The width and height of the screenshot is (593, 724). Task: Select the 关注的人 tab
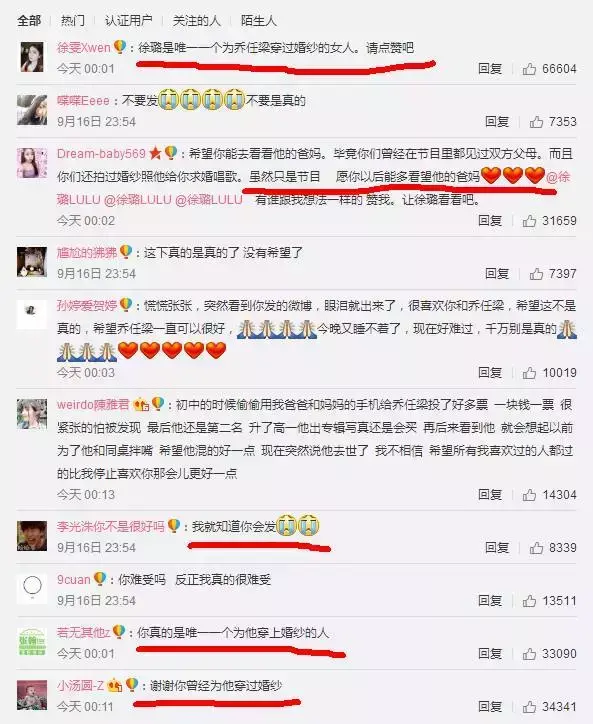196,20
